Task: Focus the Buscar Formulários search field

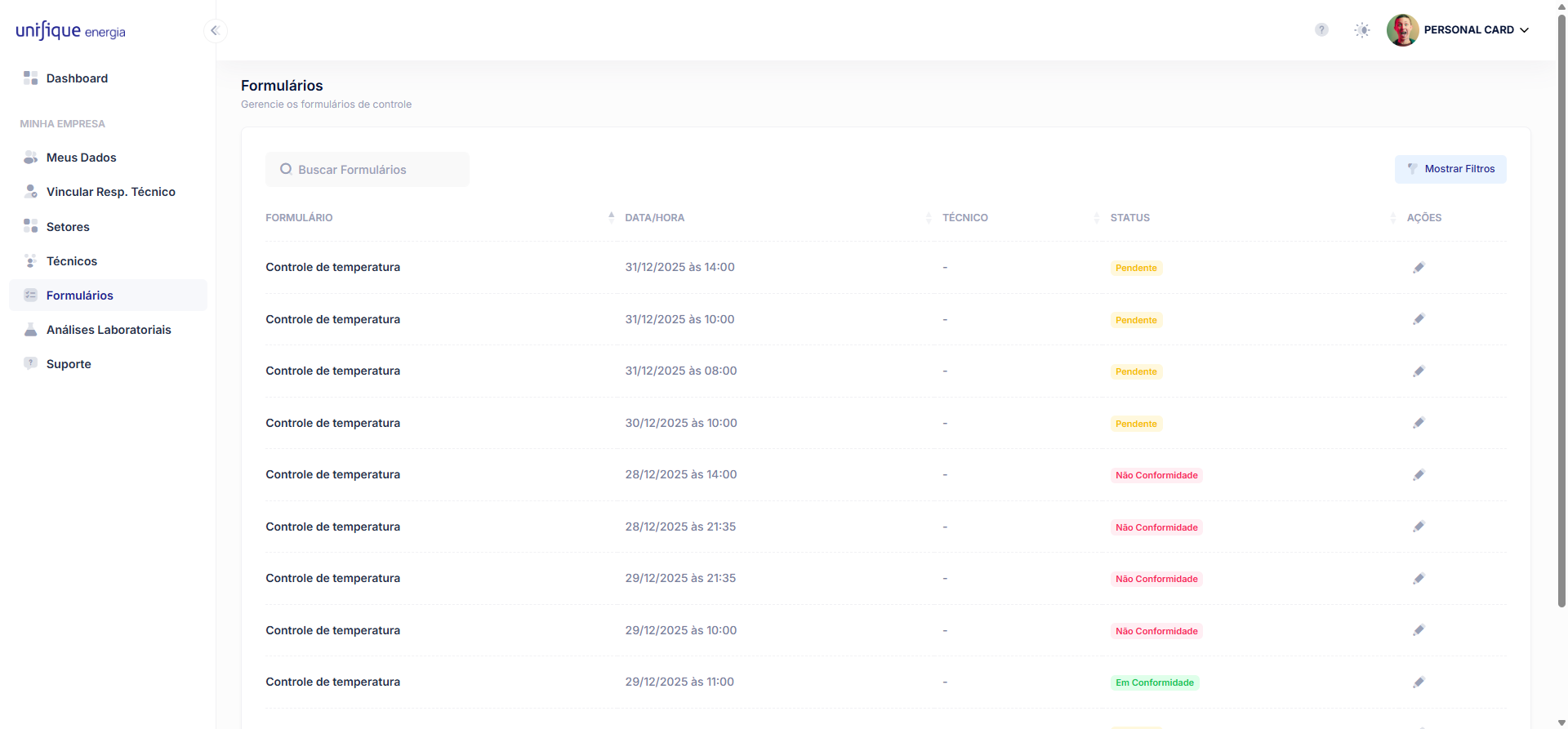Action: [x=367, y=170]
